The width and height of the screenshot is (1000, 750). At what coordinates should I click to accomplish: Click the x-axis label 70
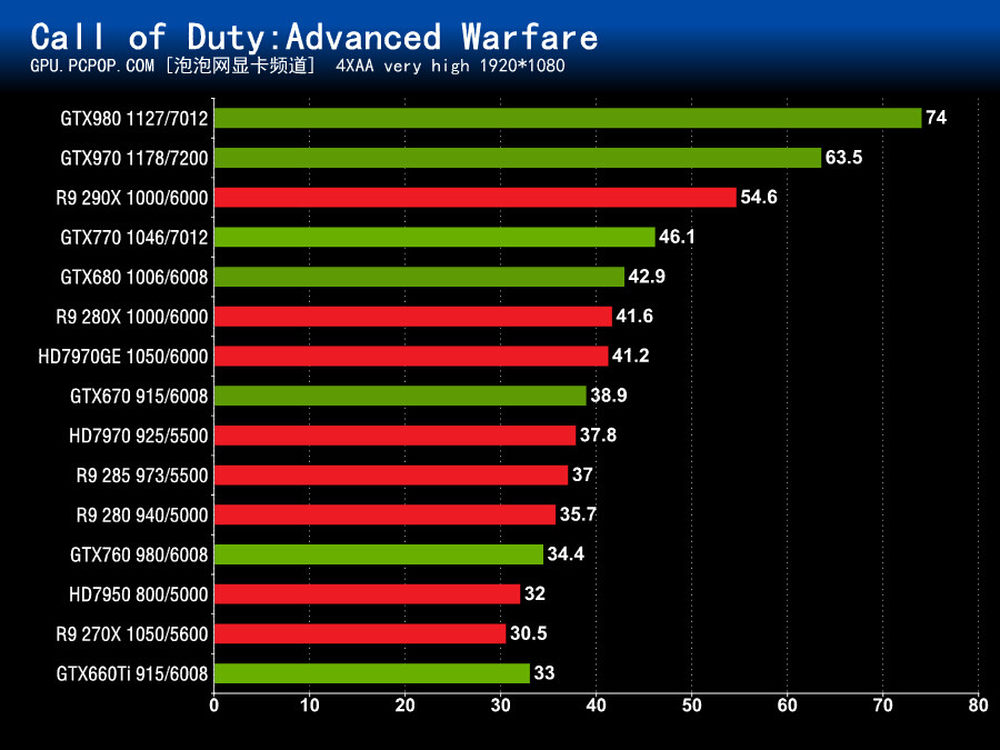[x=883, y=705]
